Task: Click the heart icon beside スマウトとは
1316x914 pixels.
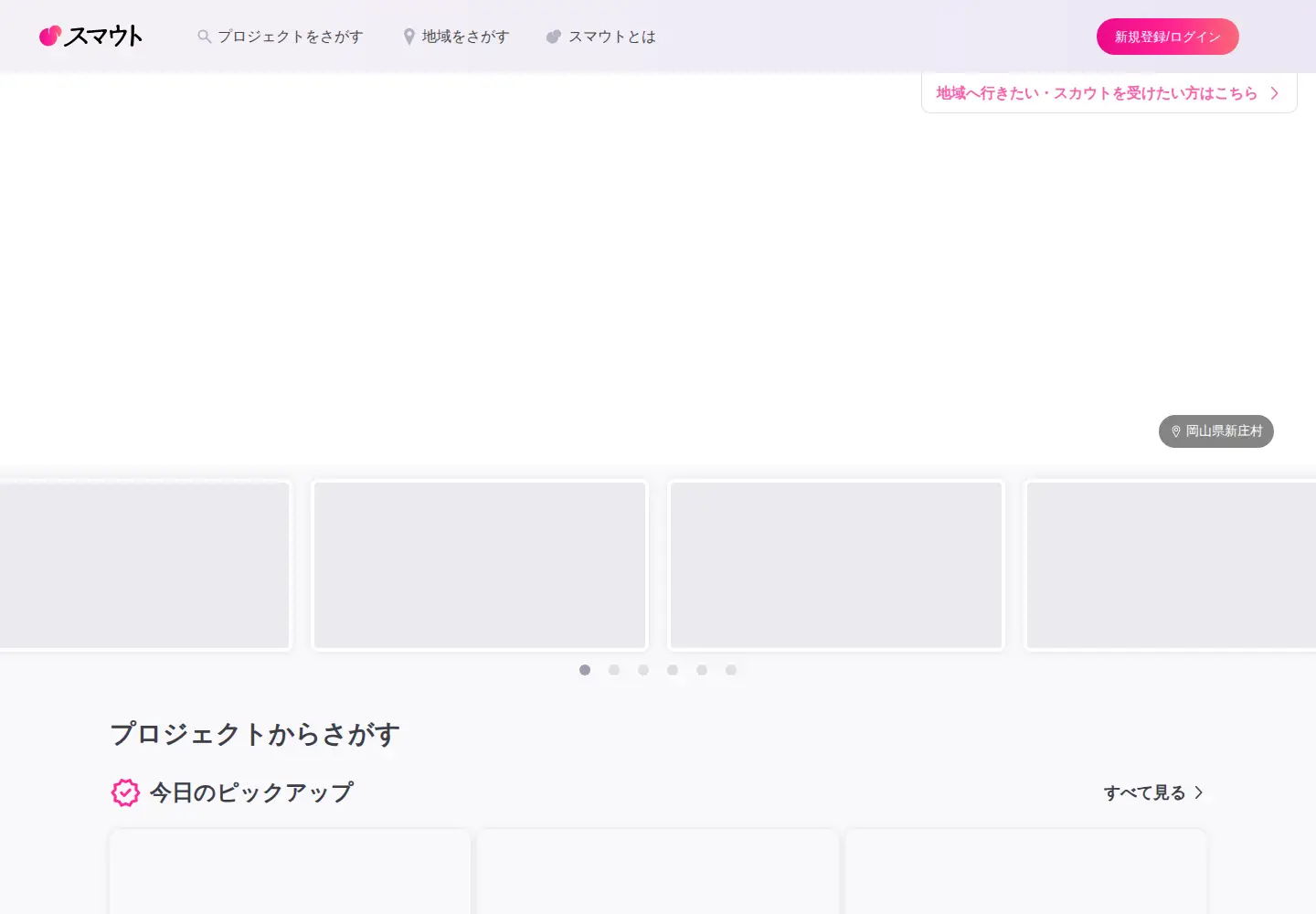Action: 554,37
